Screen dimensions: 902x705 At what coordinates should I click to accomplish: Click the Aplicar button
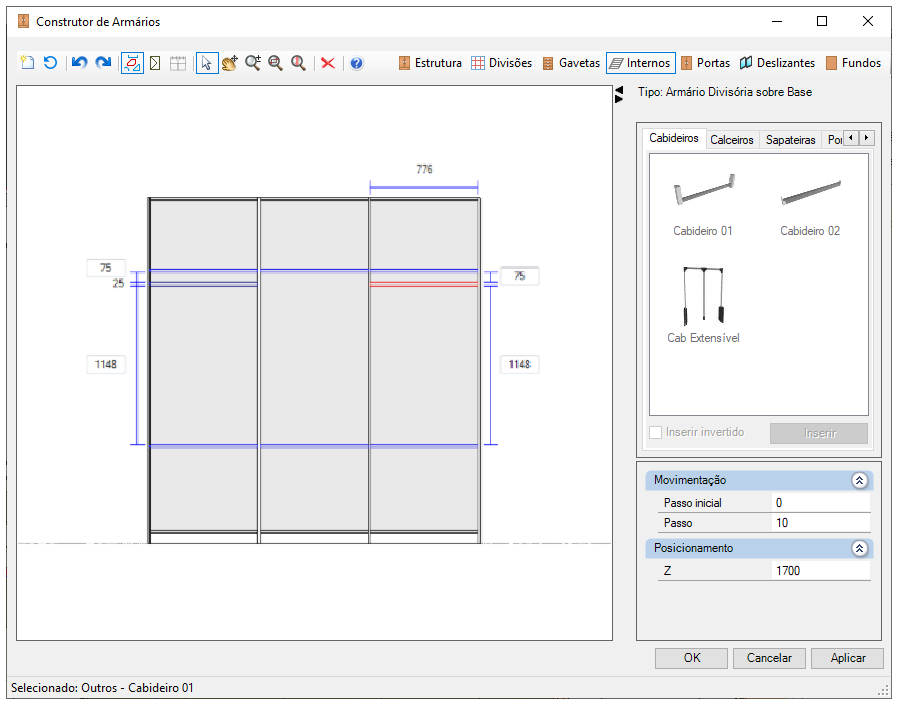(847, 658)
